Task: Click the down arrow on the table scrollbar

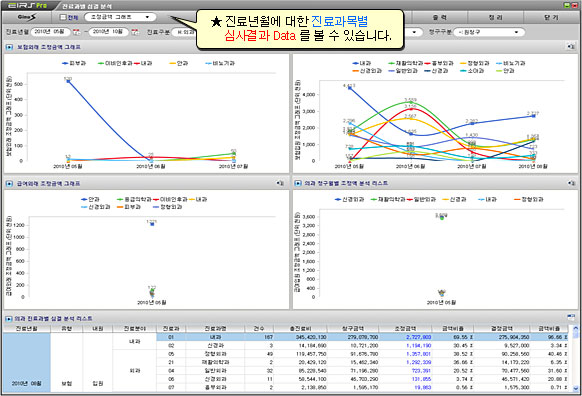Action: coord(575,388)
